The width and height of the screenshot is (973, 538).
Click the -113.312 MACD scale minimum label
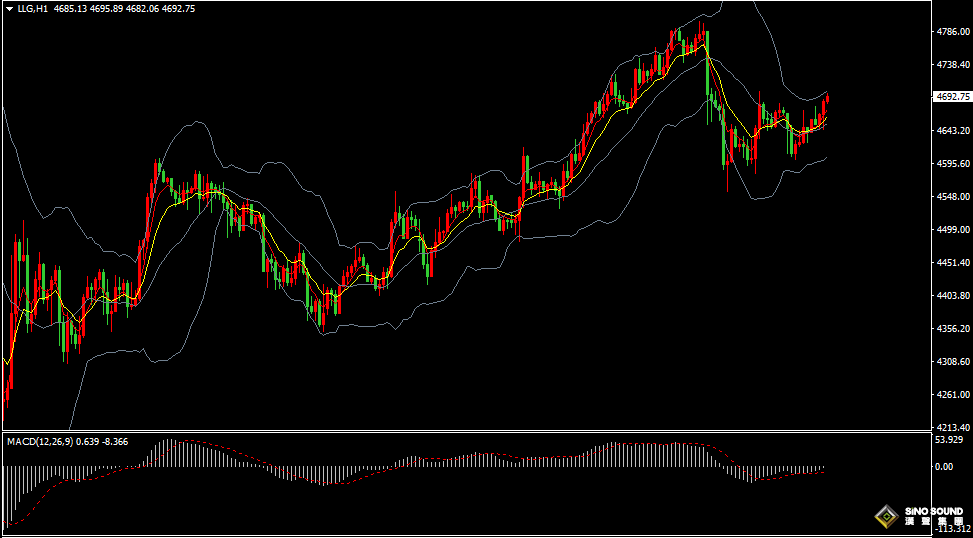click(x=950, y=531)
